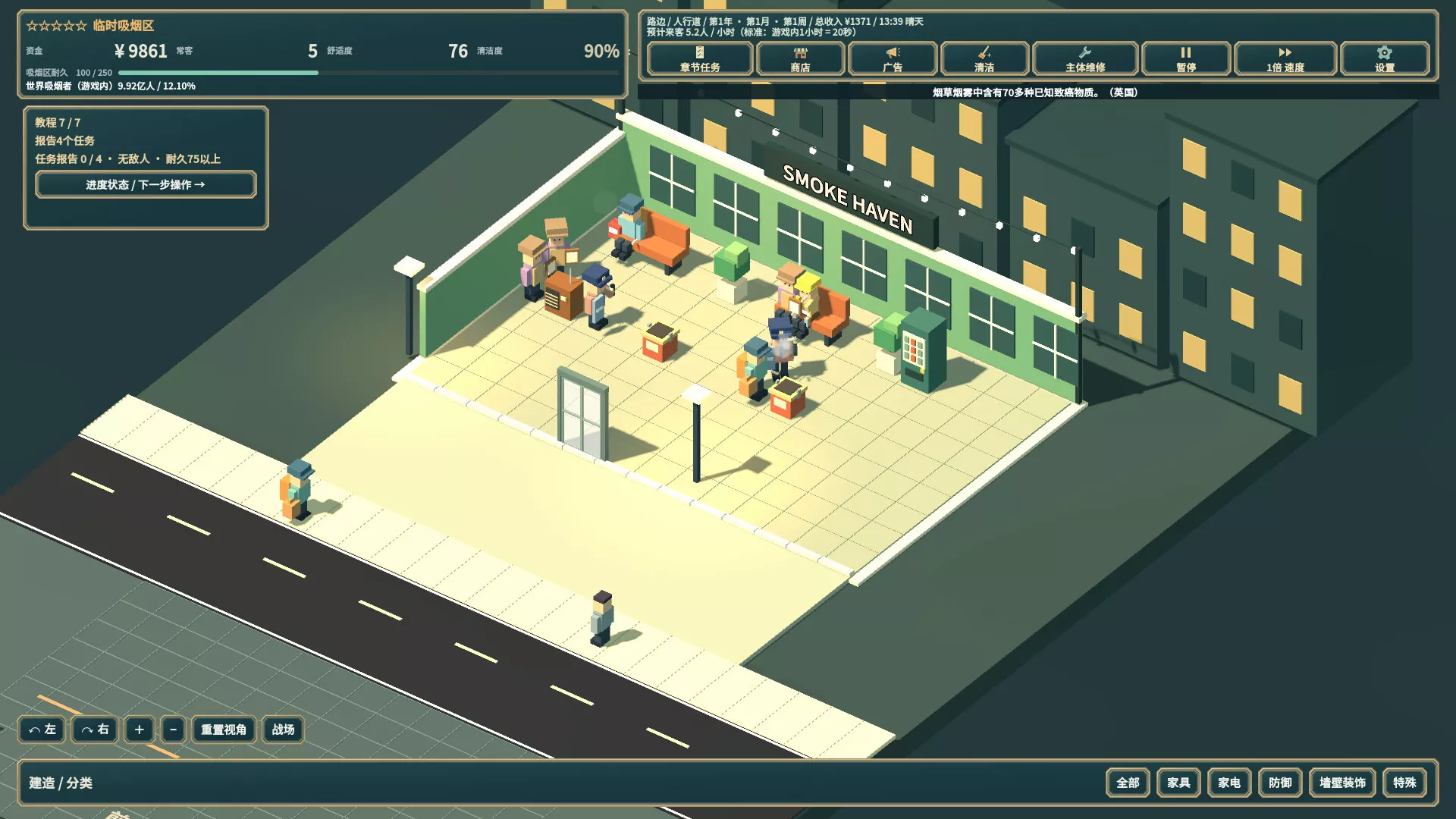Click the 主体维修 wrench repair button
The height and width of the screenshot is (819, 1456).
point(1085,58)
